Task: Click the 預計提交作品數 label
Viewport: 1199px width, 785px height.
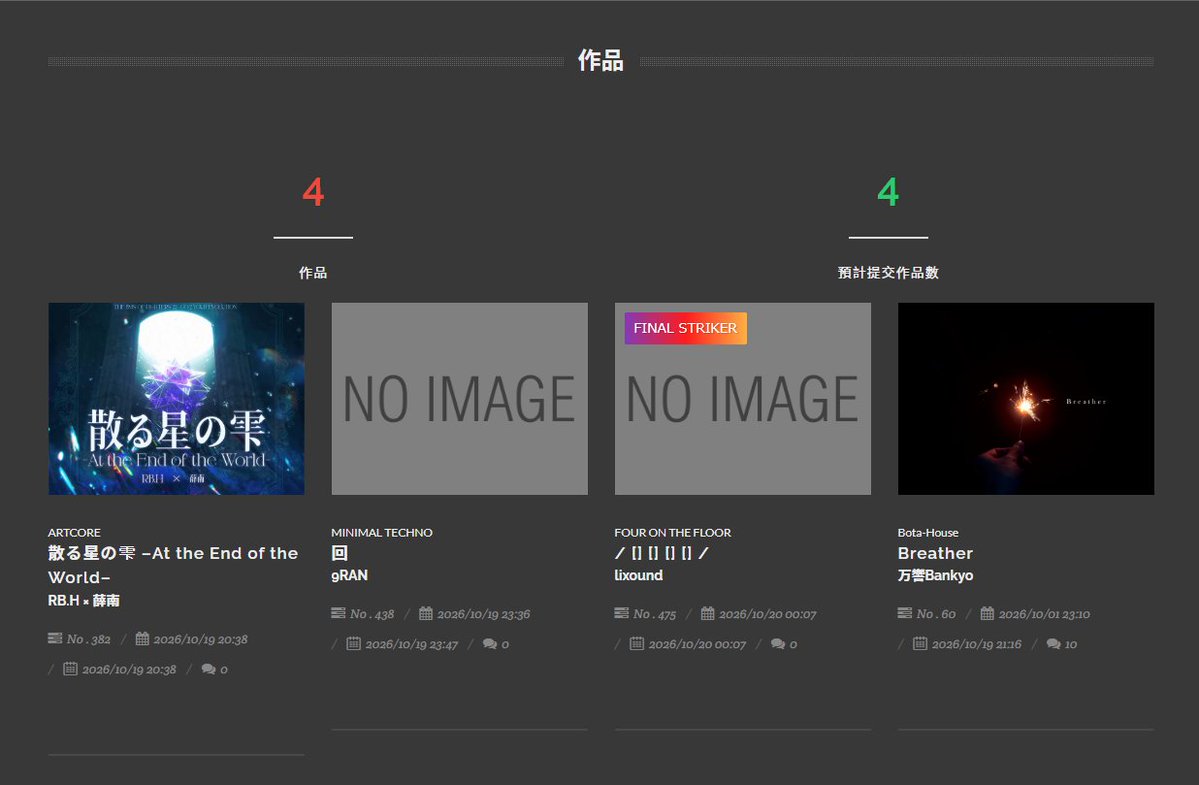Action: click(x=888, y=273)
